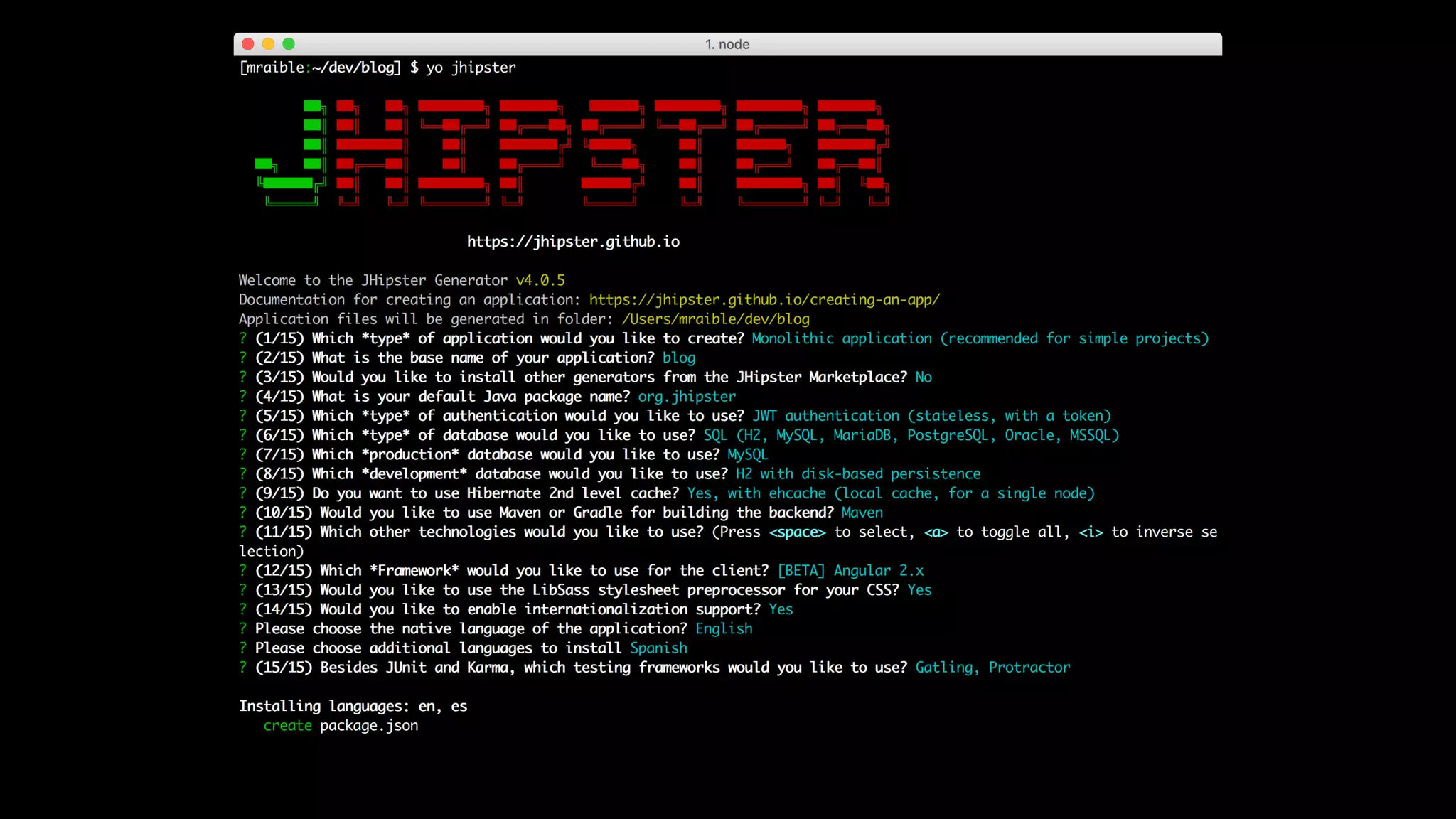Screen dimensions: 1456x819
Task: Click the /Users/mraible/dev/blog folder path
Action: click(715, 319)
